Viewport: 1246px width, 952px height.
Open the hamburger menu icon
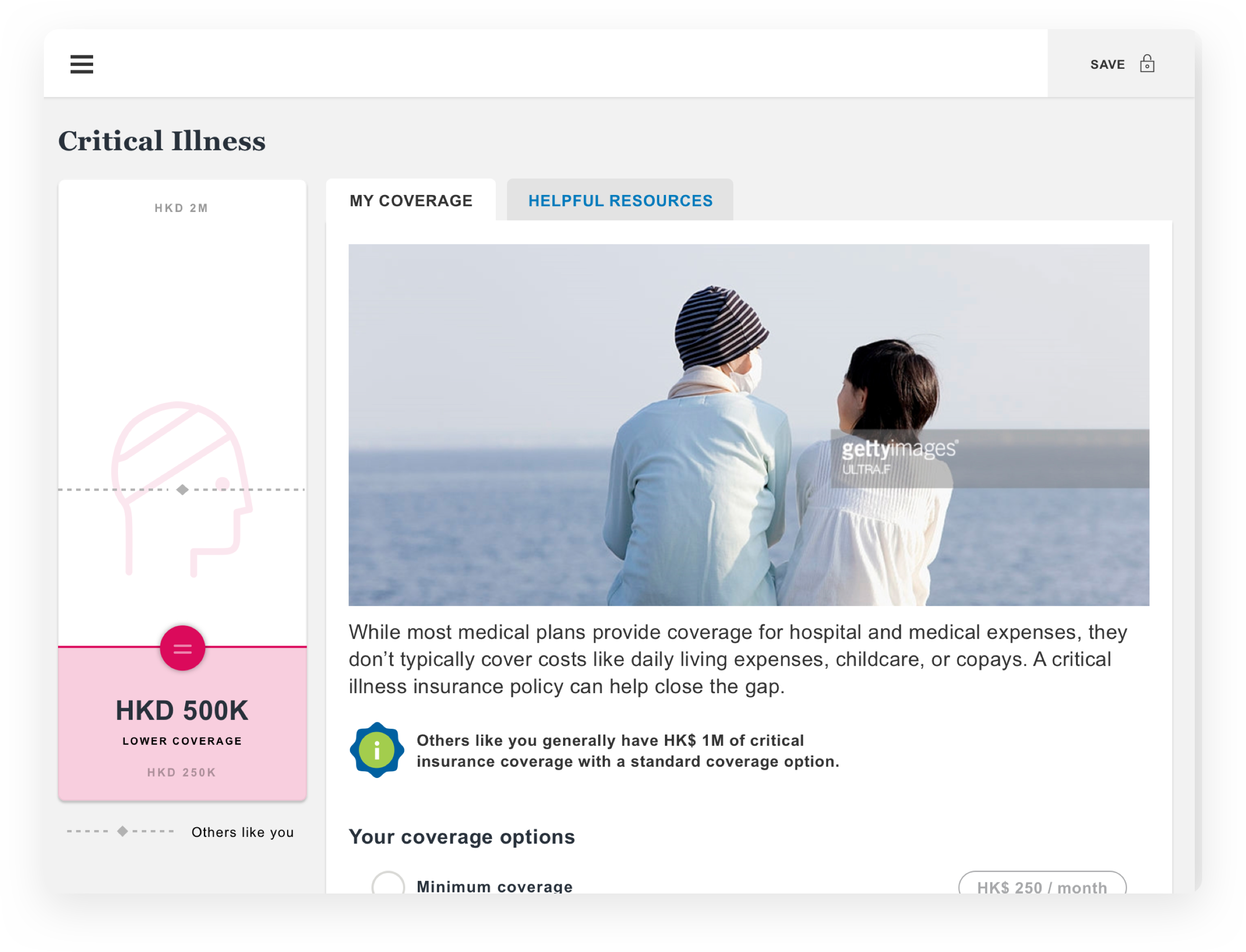coord(81,64)
